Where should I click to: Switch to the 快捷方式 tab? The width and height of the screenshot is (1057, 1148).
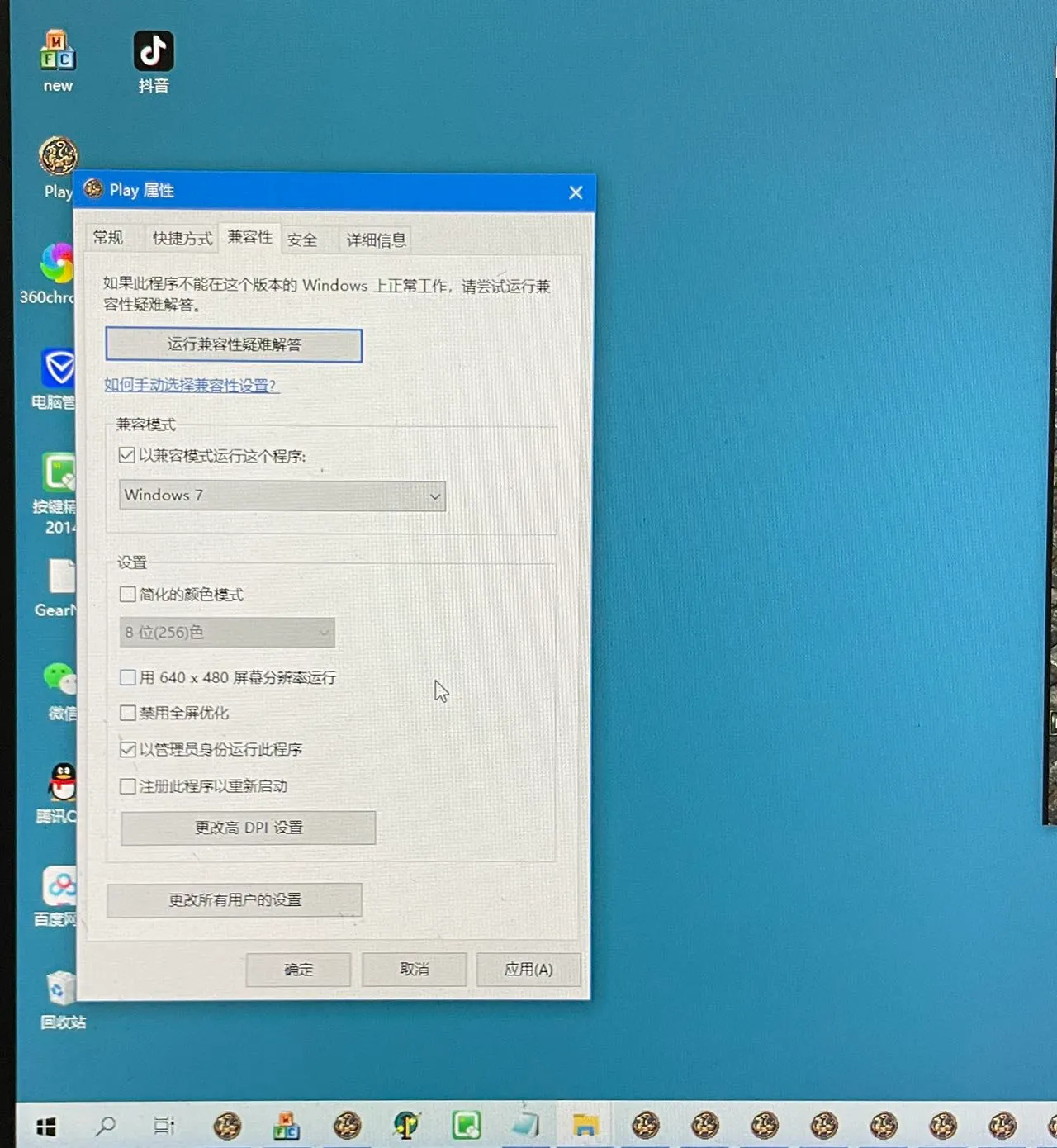[182, 239]
